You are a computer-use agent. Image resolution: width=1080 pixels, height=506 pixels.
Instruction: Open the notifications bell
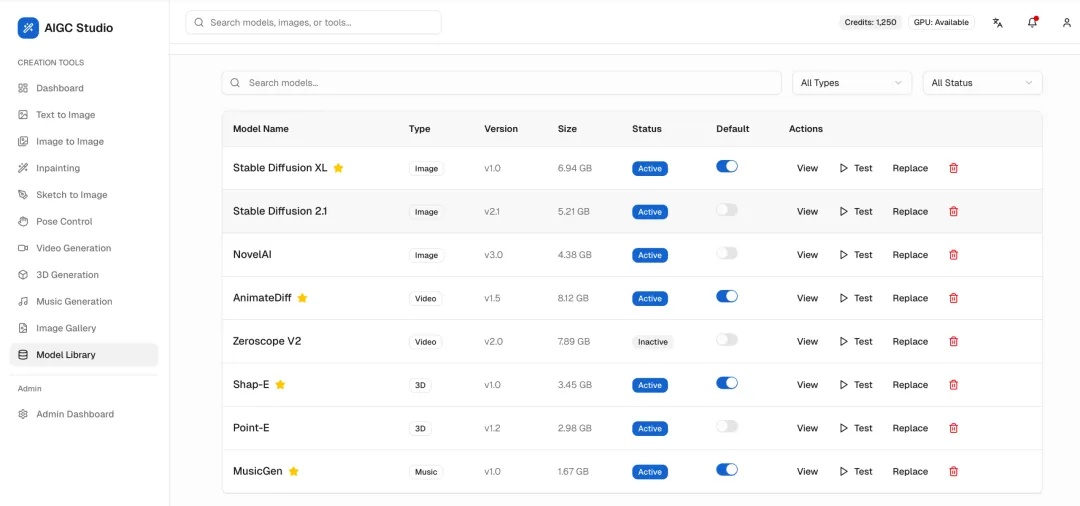pos(1032,23)
